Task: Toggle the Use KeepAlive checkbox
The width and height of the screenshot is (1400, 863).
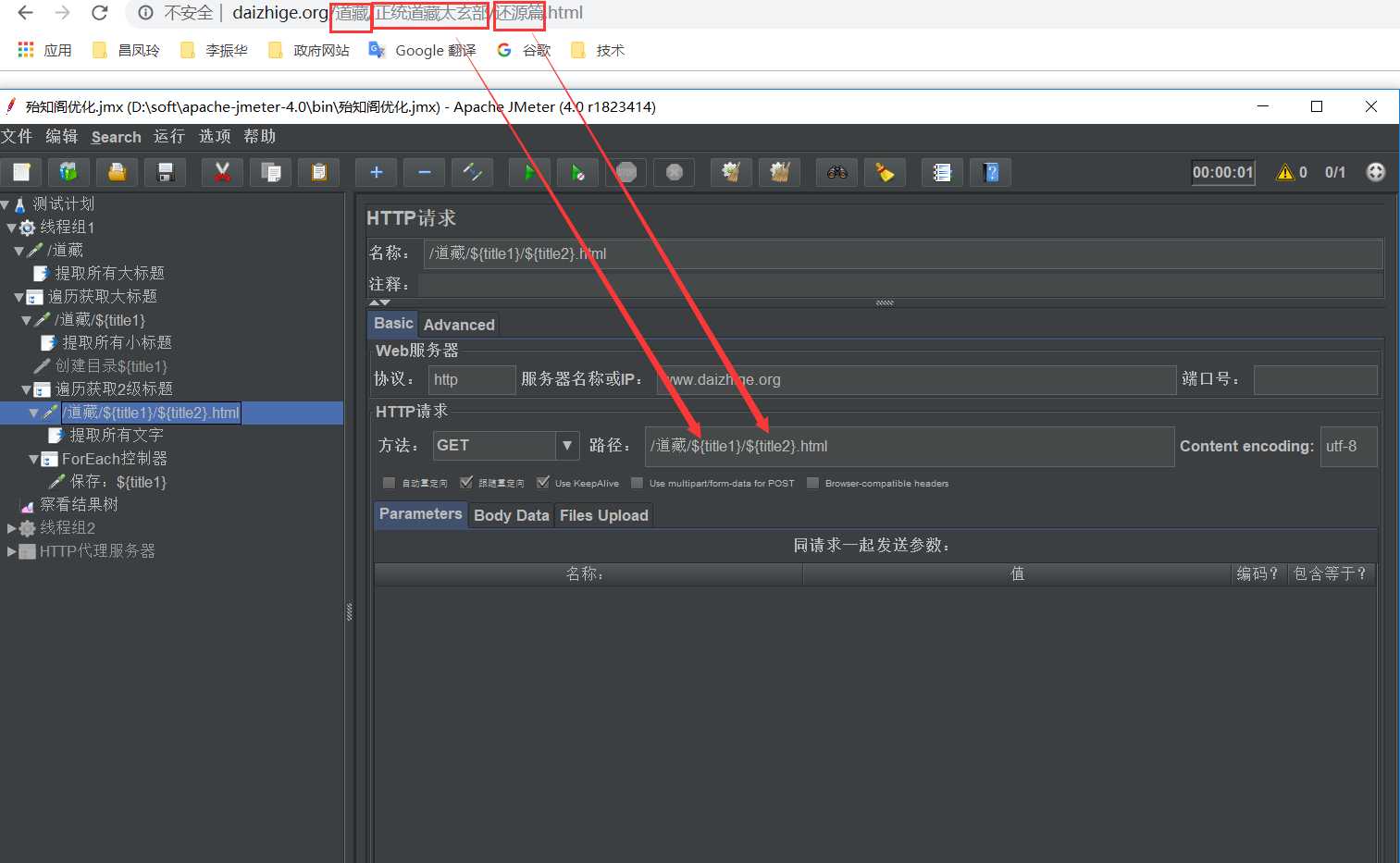Action: 543,483
